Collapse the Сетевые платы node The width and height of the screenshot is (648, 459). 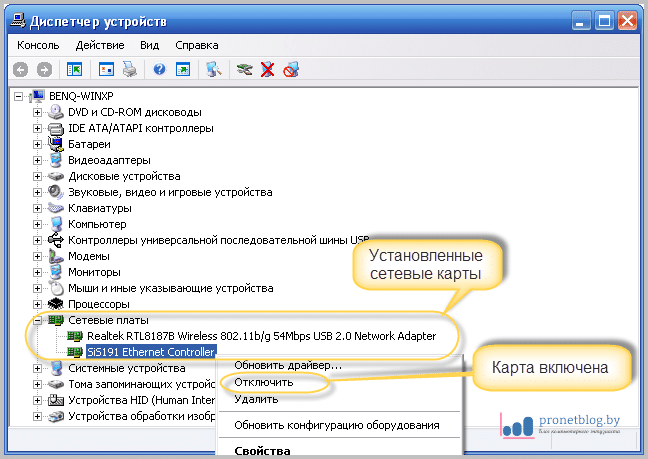[x=38, y=320]
